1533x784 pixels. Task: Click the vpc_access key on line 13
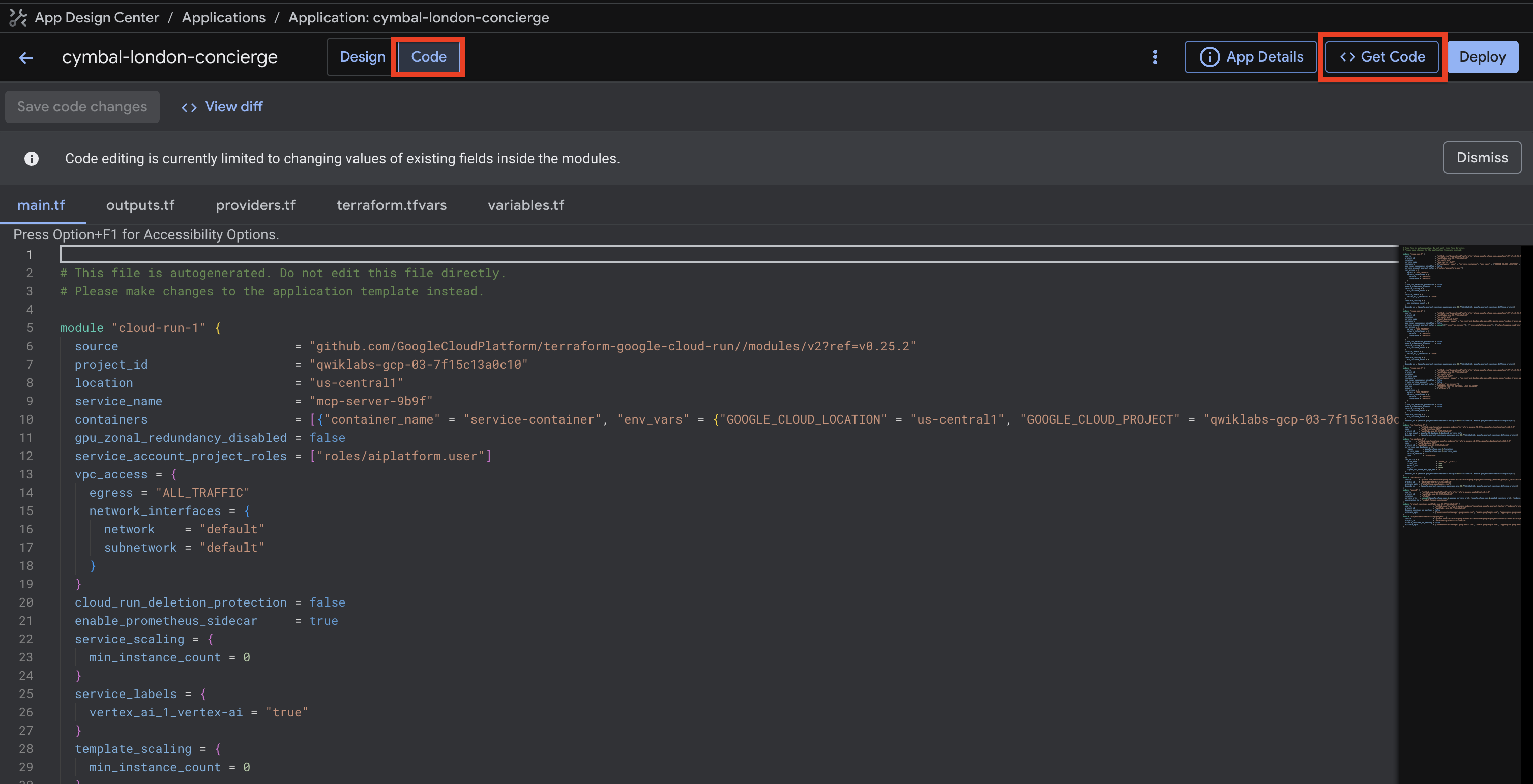(111, 475)
